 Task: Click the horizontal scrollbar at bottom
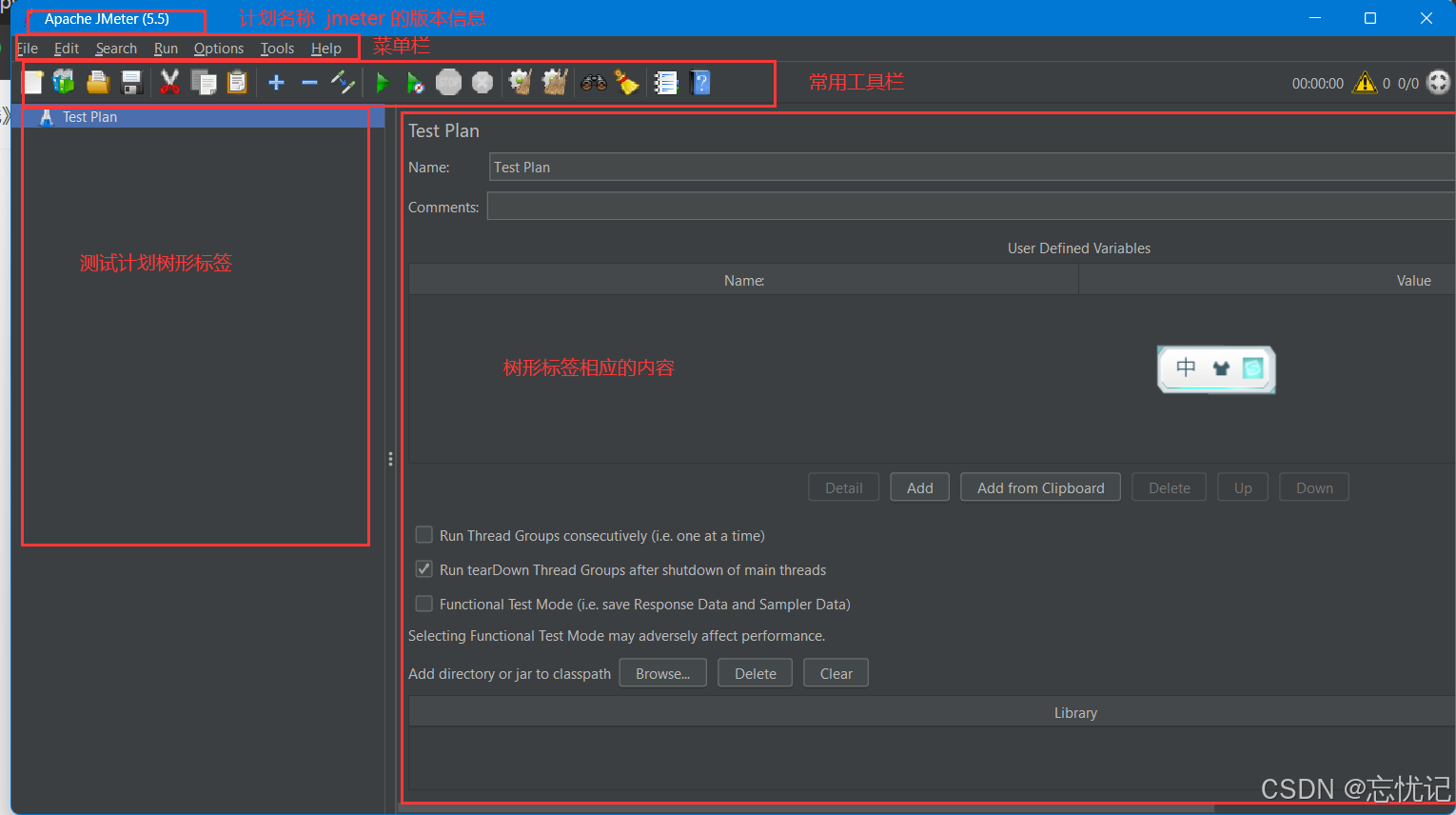tap(807, 808)
